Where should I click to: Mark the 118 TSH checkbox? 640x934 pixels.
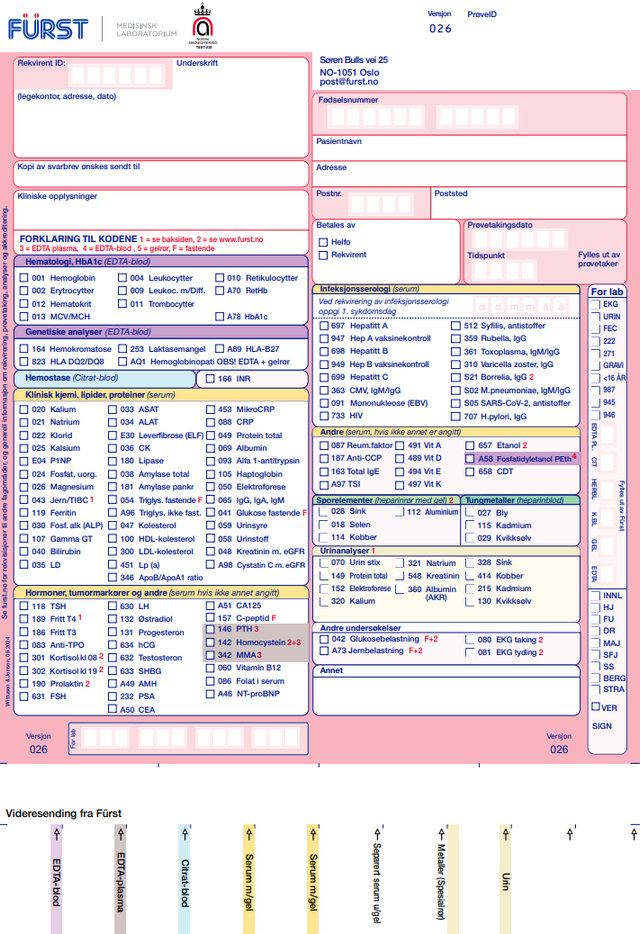(24, 606)
